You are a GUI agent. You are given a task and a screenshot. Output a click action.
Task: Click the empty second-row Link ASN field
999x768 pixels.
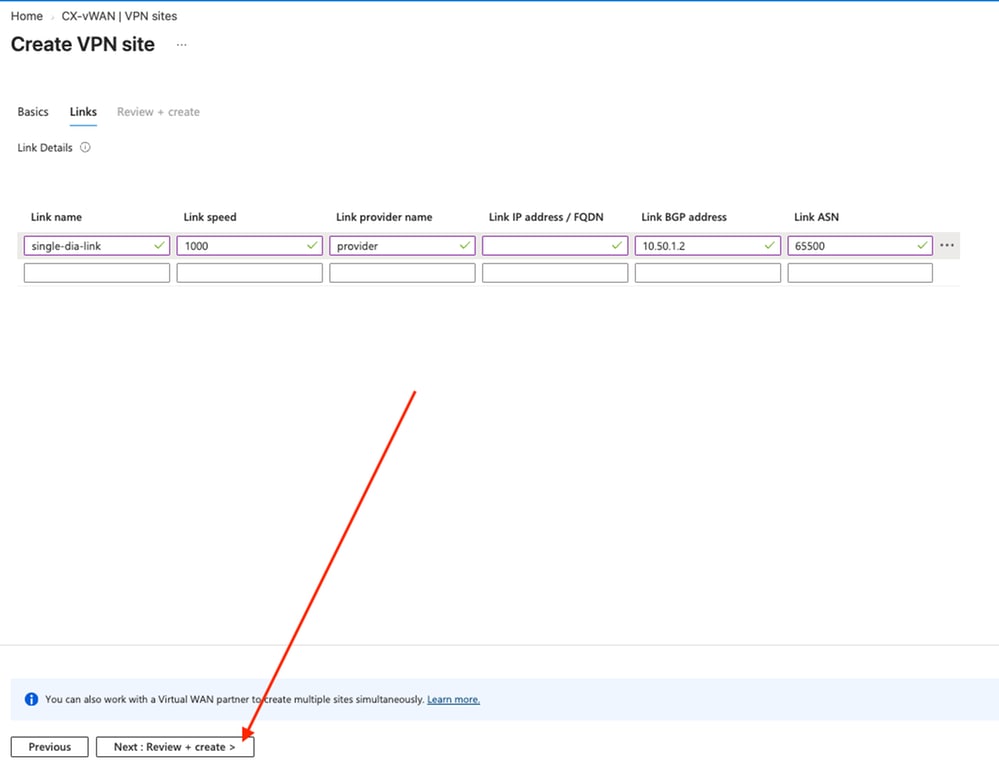tap(860, 273)
